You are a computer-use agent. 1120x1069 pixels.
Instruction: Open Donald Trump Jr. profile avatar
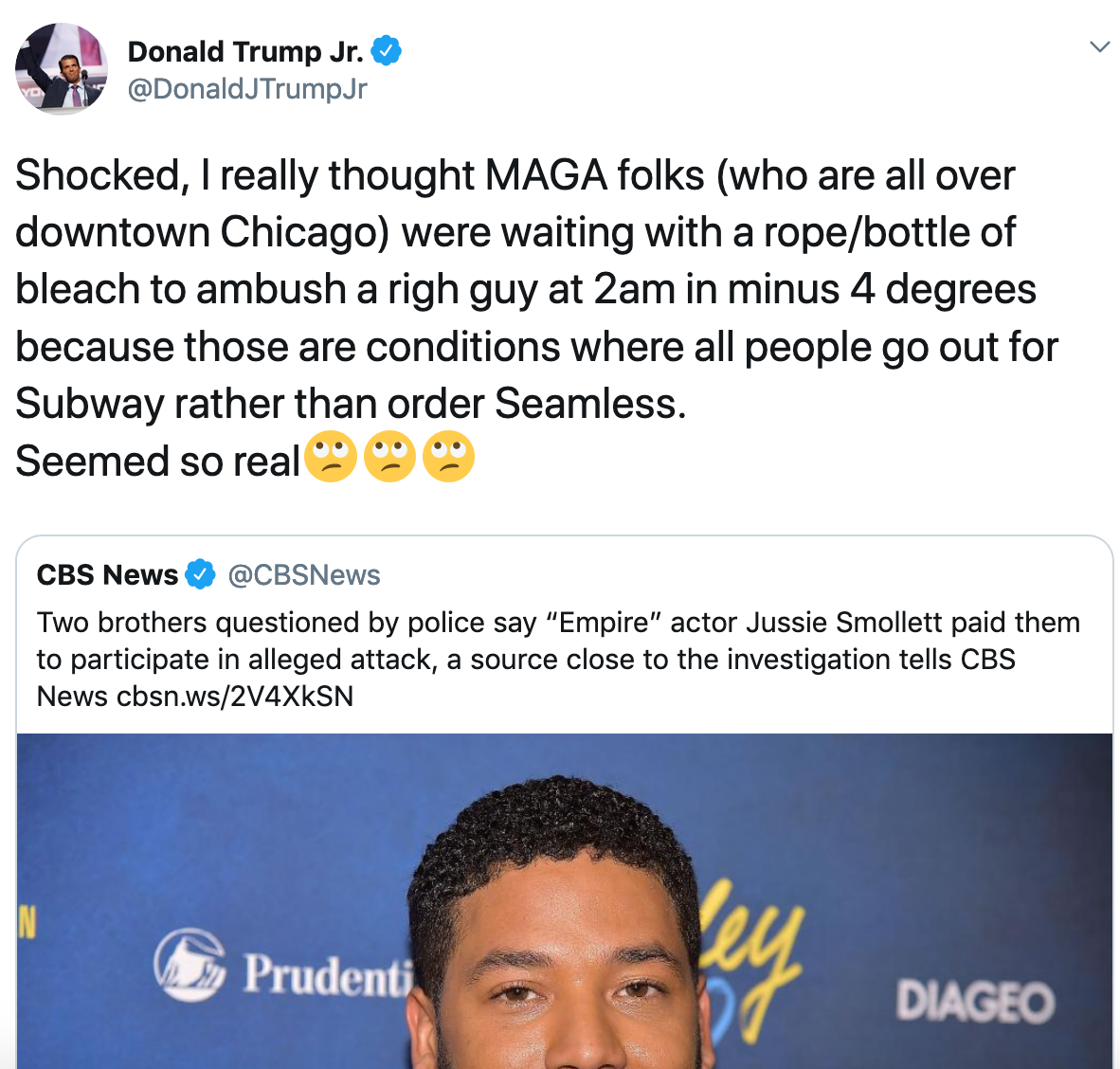62,68
